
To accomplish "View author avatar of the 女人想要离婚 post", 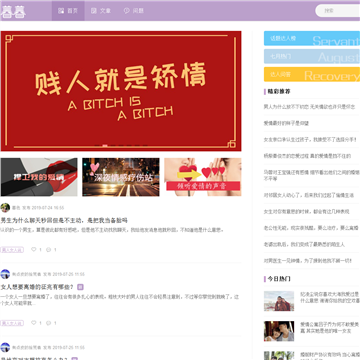I will 5,274.
